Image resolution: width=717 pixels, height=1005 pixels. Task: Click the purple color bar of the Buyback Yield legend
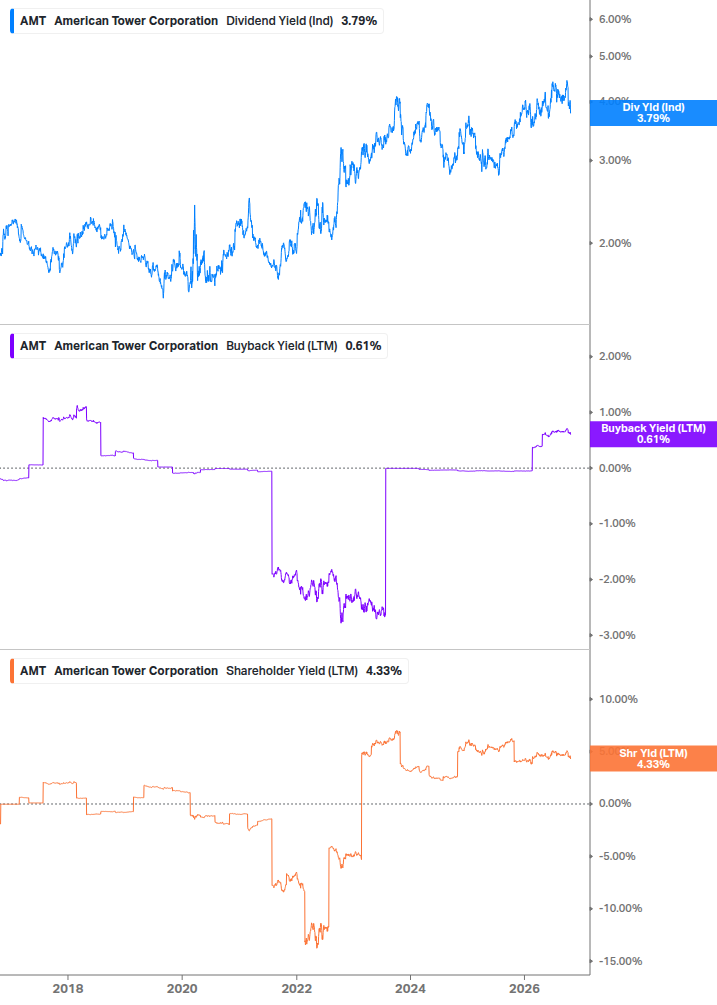12,345
